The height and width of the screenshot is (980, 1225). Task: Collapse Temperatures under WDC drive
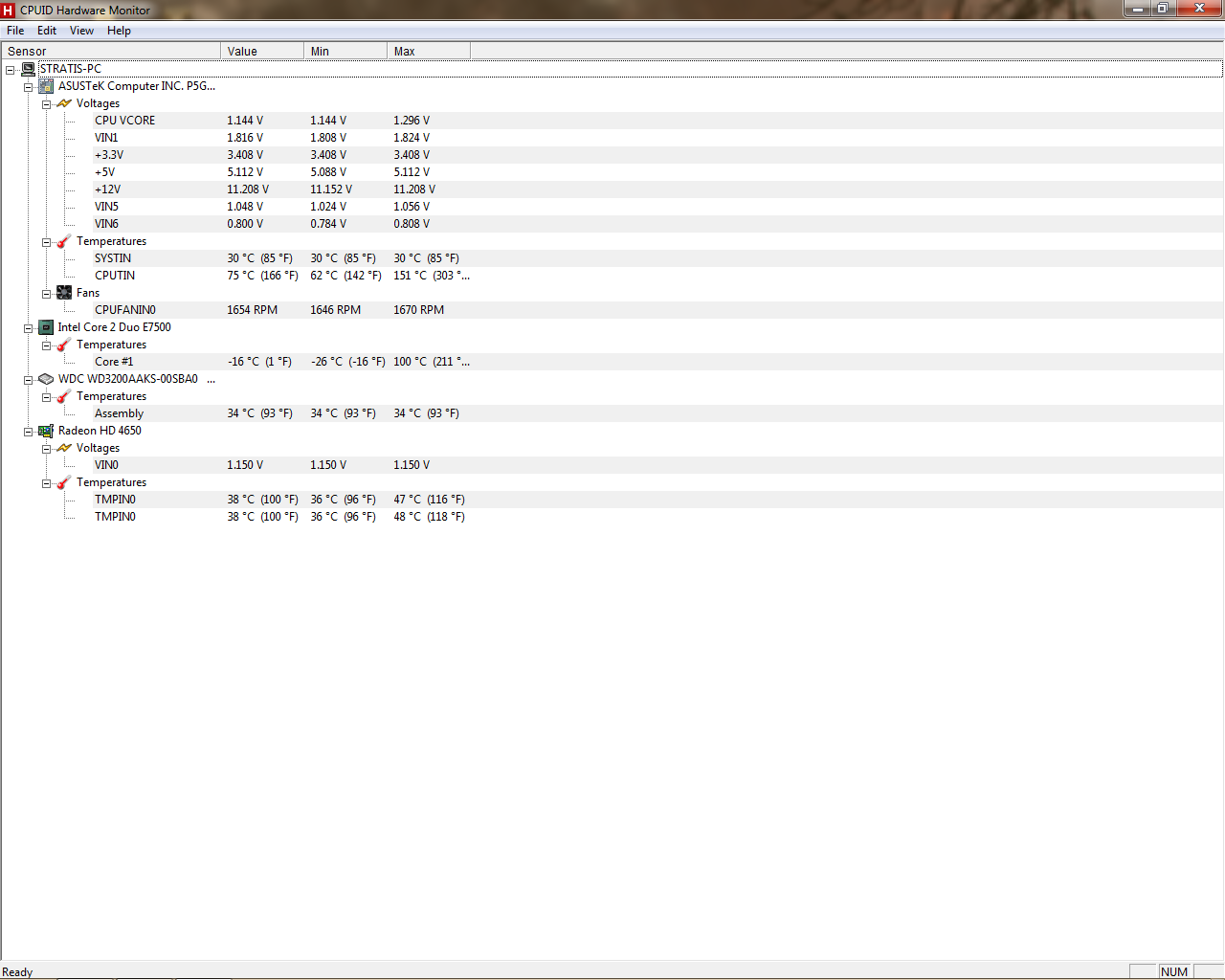pyautogui.click(x=46, y=397)
